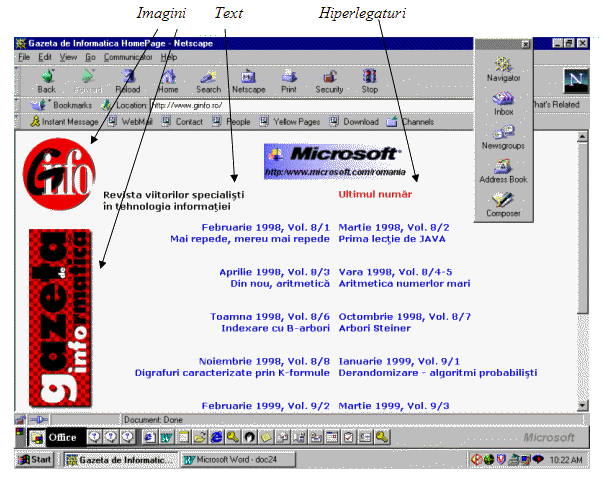Open the View menu
Image resolution: width=604 pixels, height=482 pixels.
[x=67, y=58]
